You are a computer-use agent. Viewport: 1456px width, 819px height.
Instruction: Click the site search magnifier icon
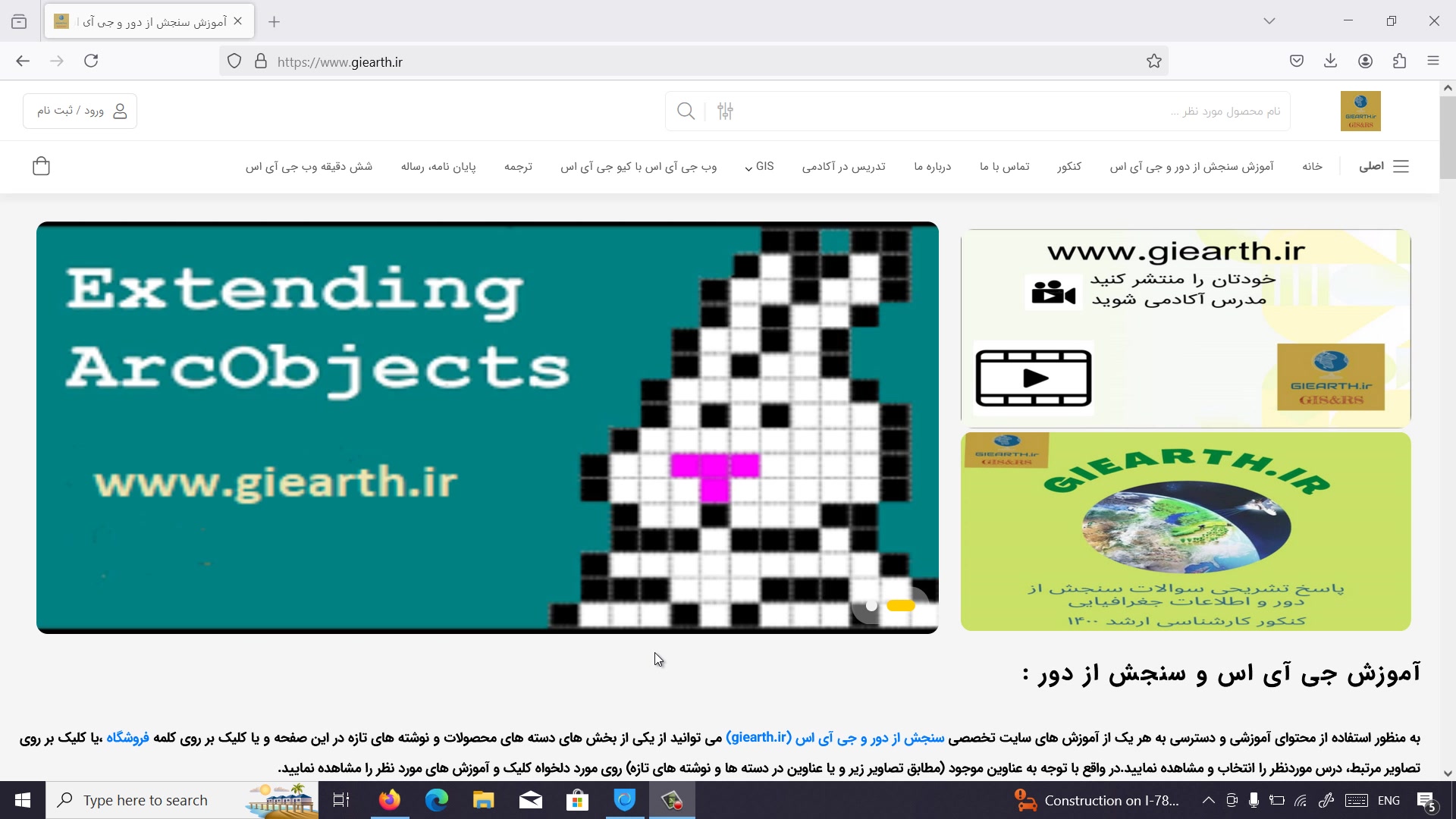(x=686, y=111)
